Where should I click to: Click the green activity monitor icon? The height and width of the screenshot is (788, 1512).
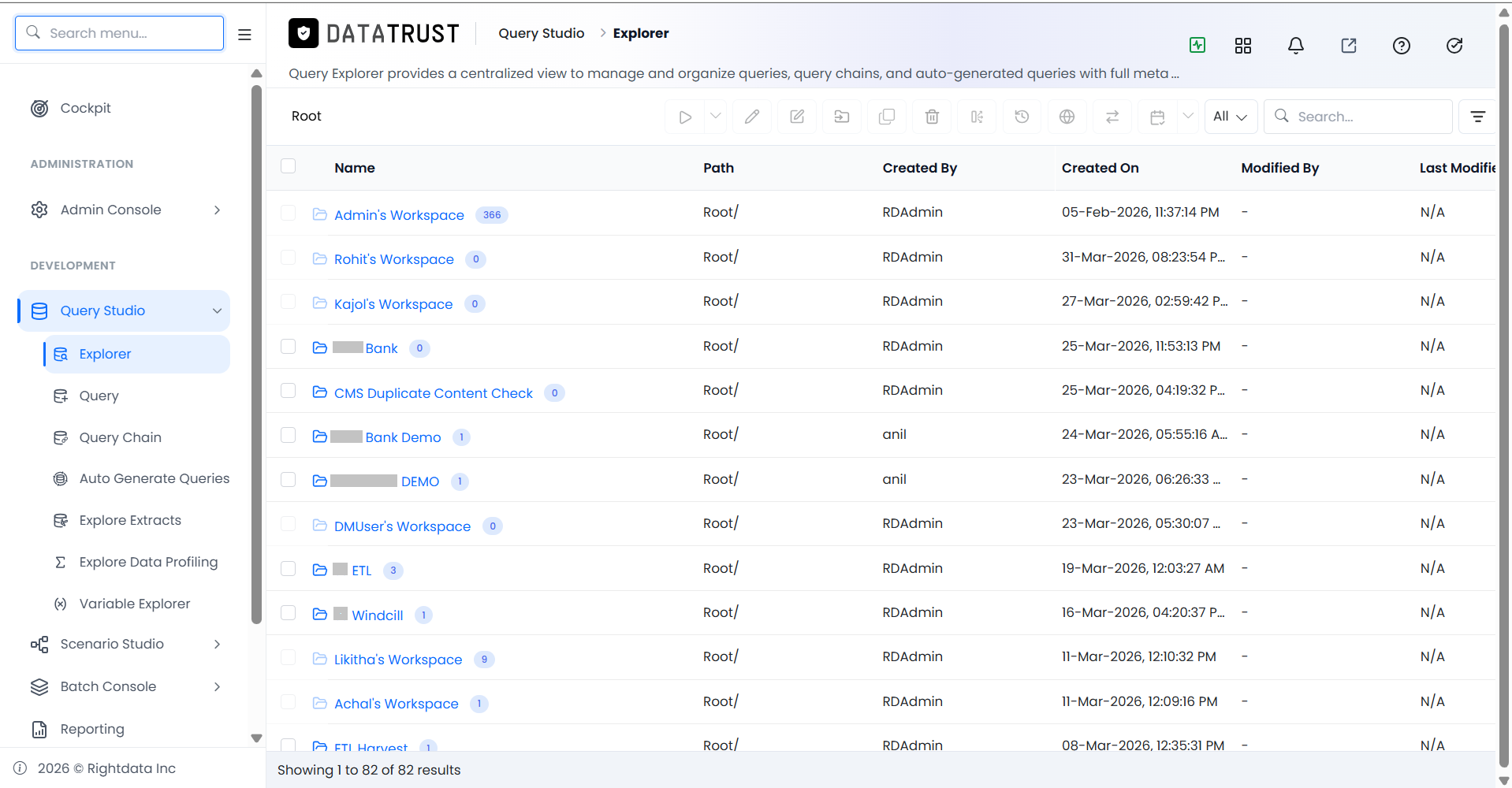pyautogui.click(x=1197, y=45)
